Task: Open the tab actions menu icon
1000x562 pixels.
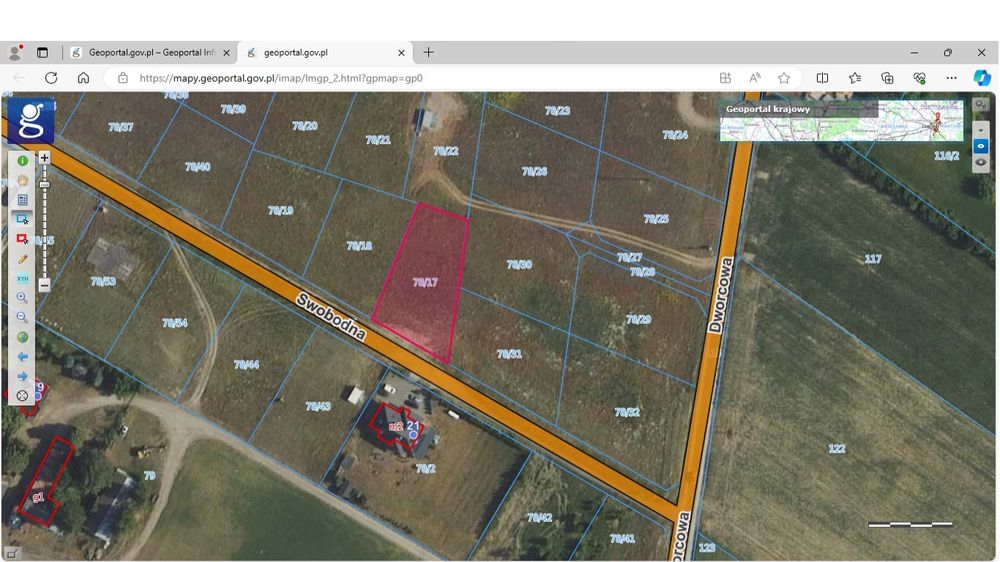Action: [x=42, y=53]
